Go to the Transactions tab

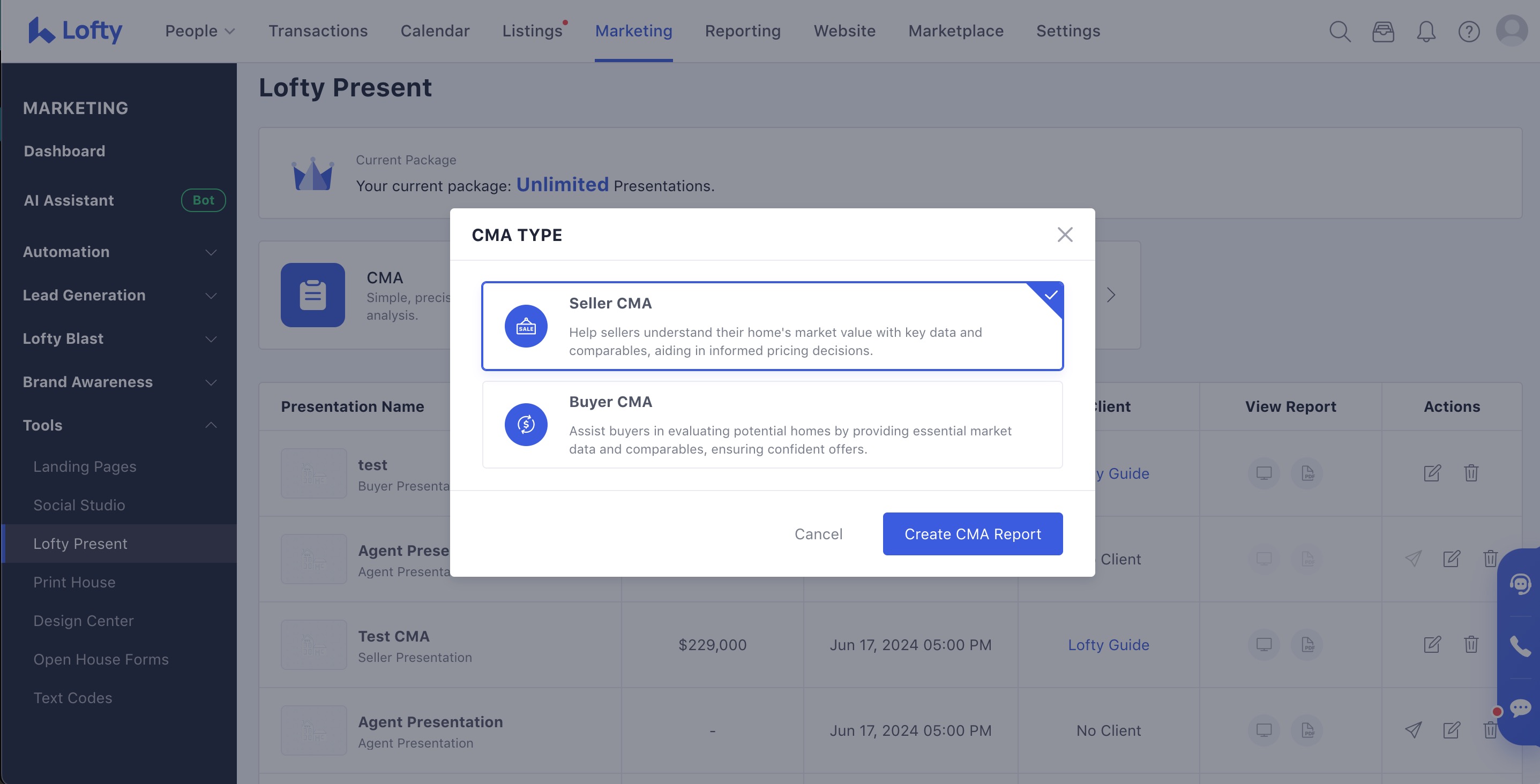[317, 31]
